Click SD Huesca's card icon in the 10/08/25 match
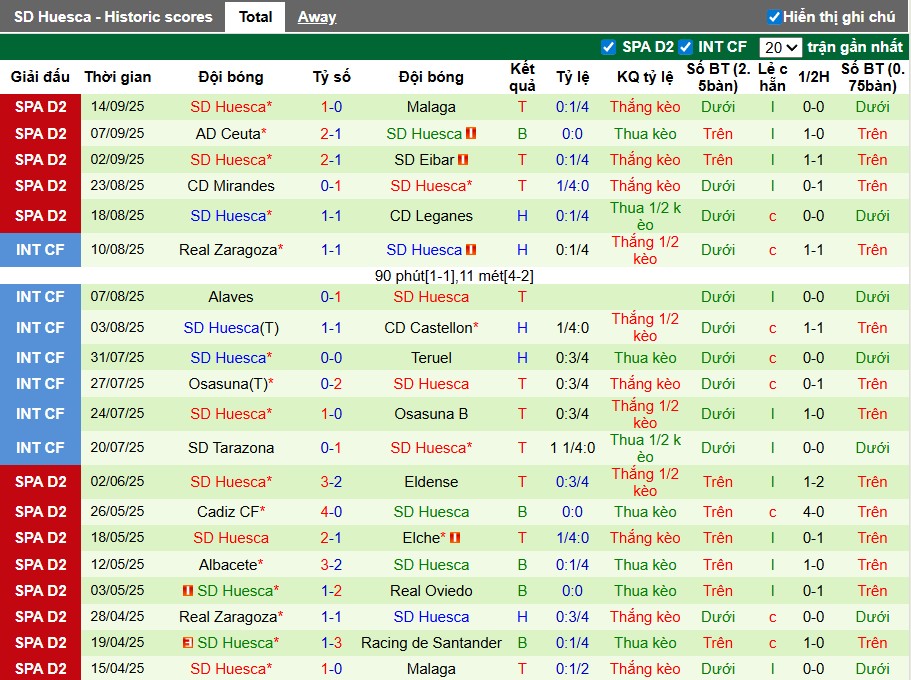Viewport: 911px width, 680px height. click(x=471, y=250)
